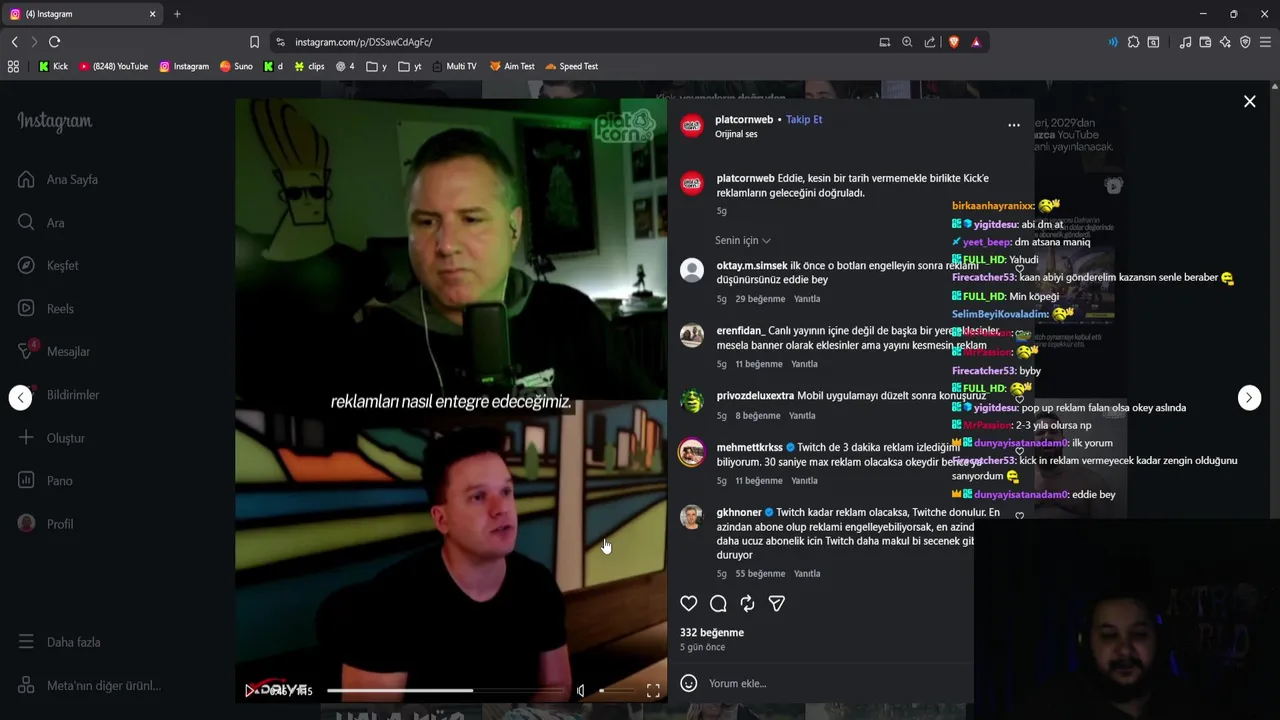Image resolution: width=1280 pixels, height=720 pixels.
Task: Go to the previous post arrow
Action: click(x=21, y=397)
